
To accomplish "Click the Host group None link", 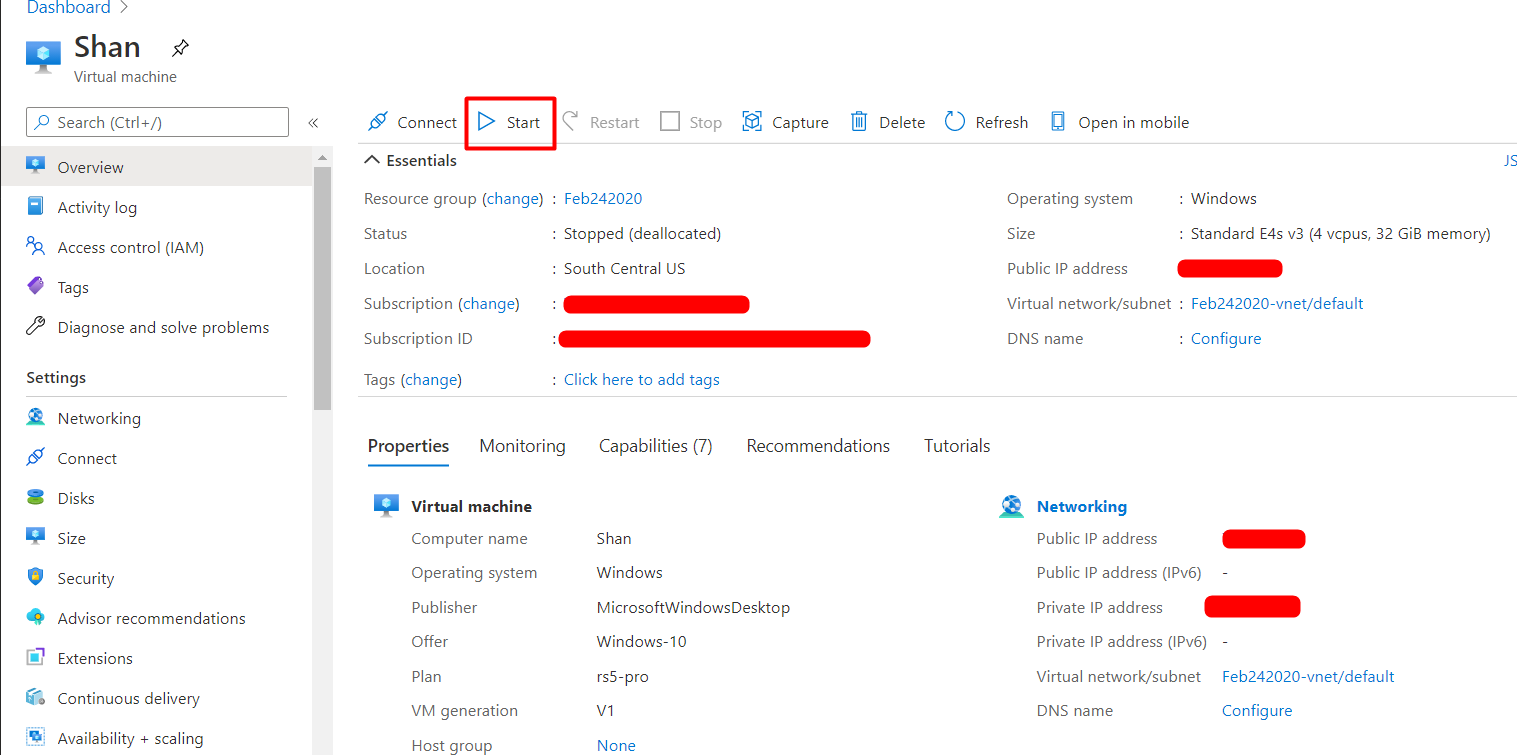I will [616, 745].
